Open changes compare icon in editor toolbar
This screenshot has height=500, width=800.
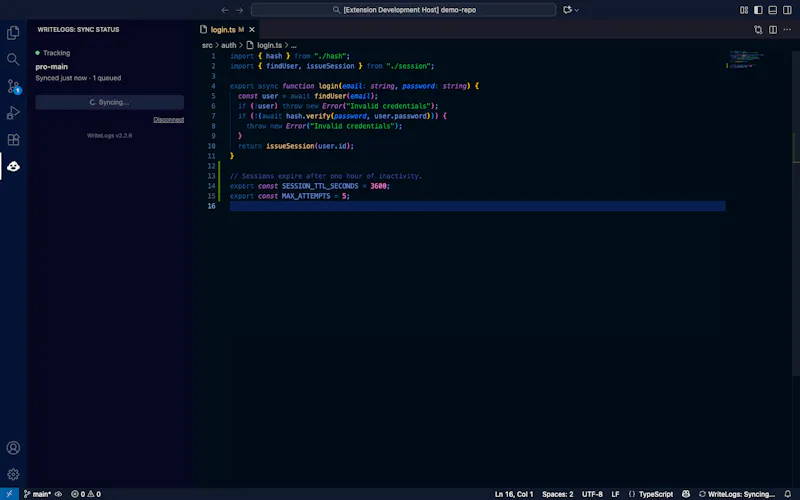pyautogui.click(x=758, y=30)
